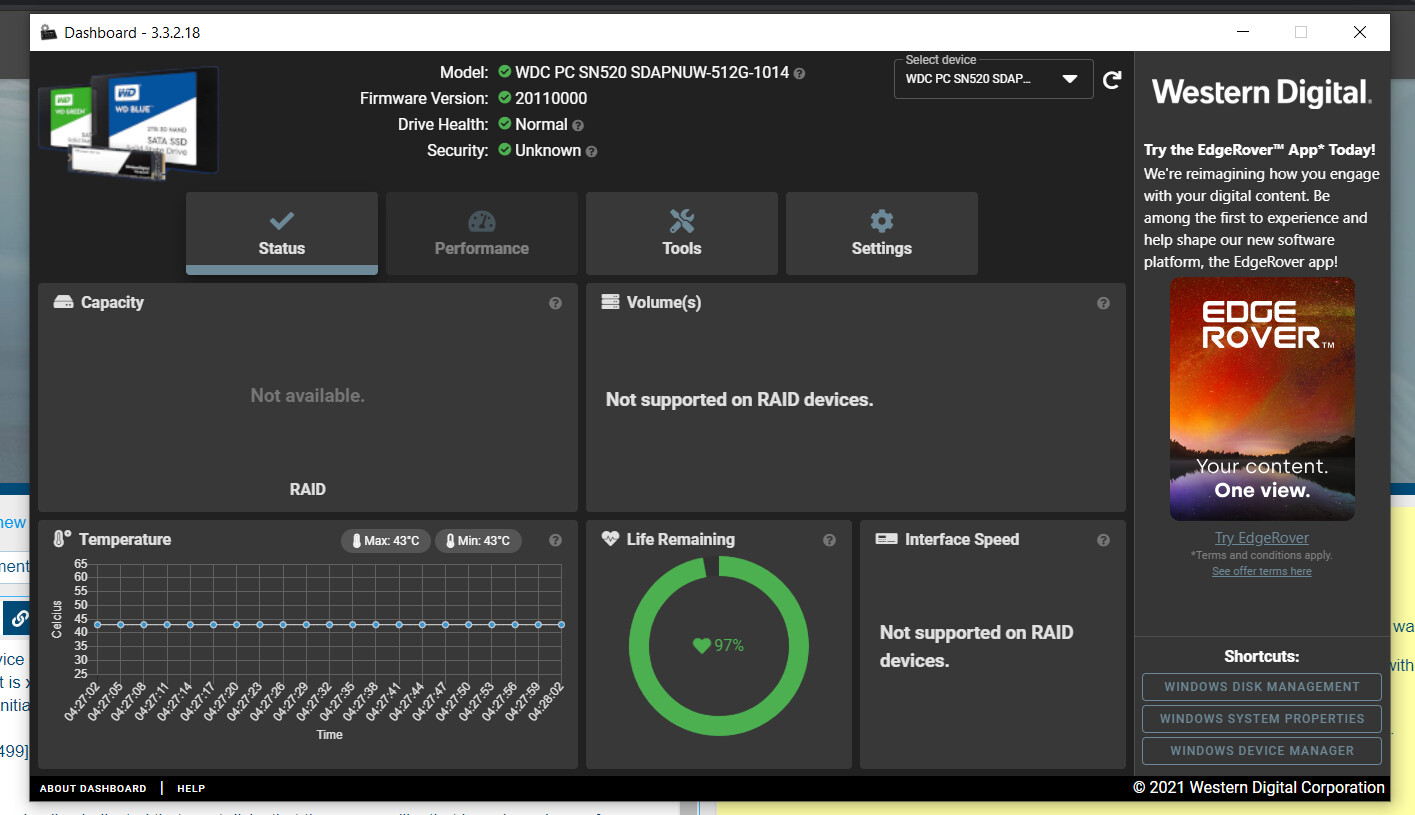Click the 'Not available.' capacity text
The image size is (1415, 815).
(x=308, y=396)
